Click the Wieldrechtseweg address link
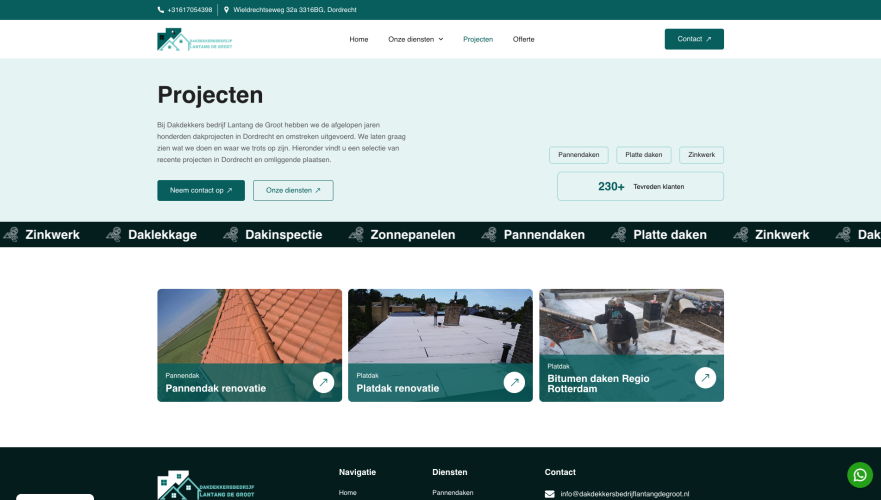Viewport: 881px width, 500px height. [x=295, y=10]
